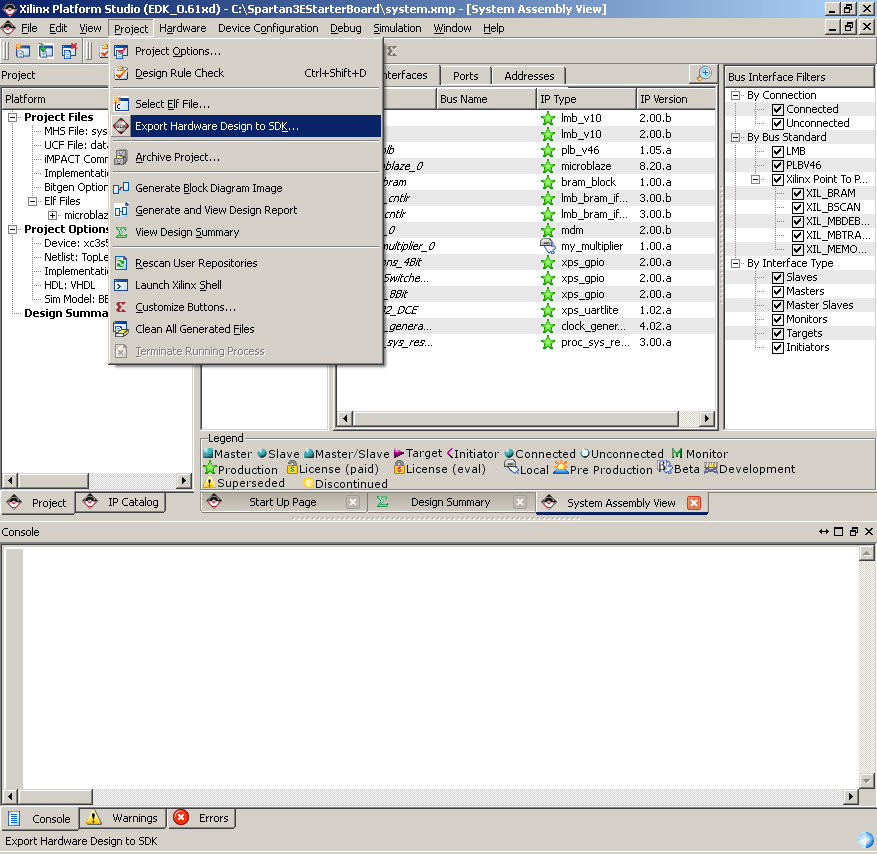
Task: Toggle the PLBV46 bus standard checkbox
Action: pyautogui.click(x=777, y=166)
